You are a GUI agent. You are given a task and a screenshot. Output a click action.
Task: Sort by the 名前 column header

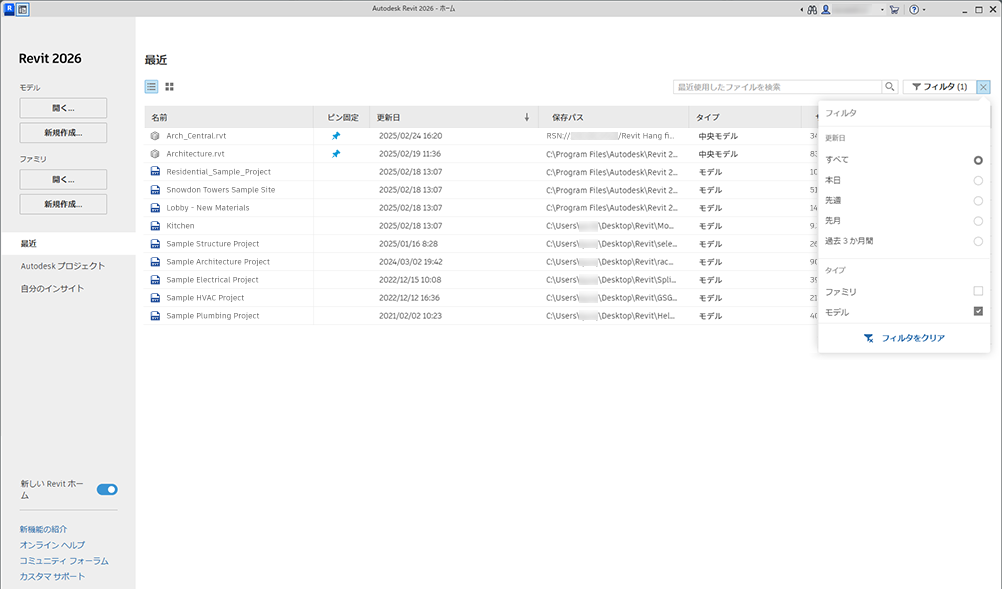pyautogui.click(x=229, y=118)
